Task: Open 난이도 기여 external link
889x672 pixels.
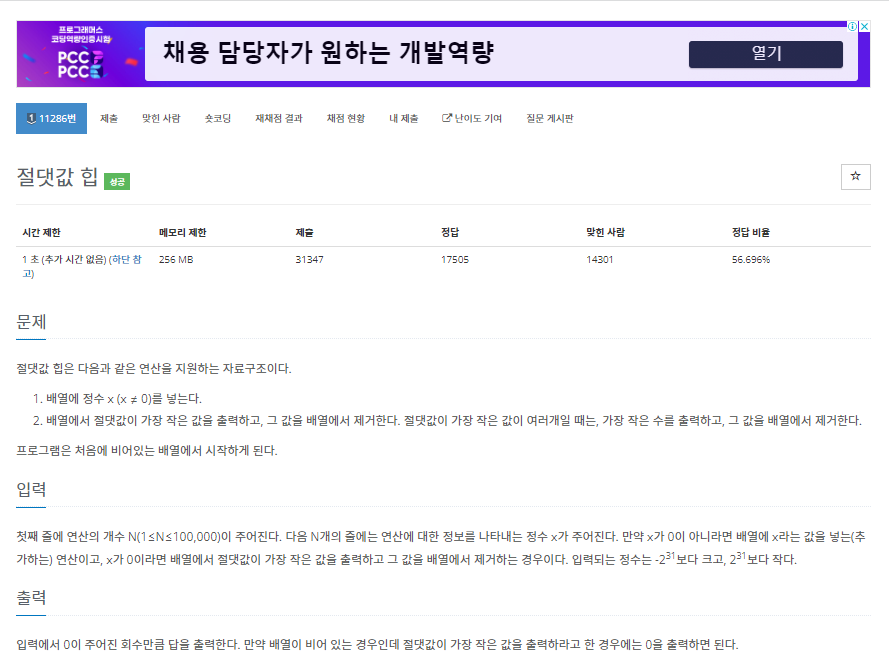Action: tap(472, 119)
